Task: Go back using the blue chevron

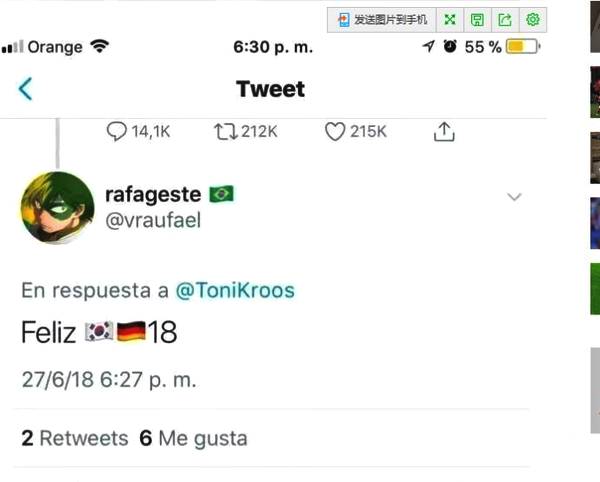Action: tap(26, 89)
